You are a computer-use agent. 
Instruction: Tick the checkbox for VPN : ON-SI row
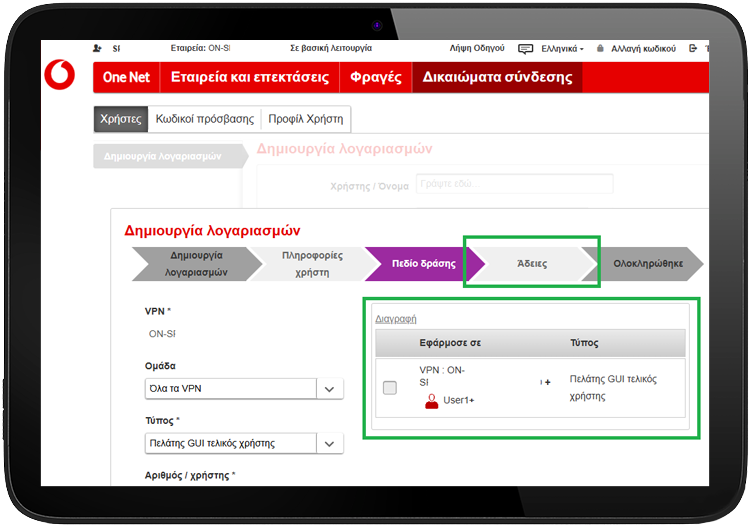point(390,387)
